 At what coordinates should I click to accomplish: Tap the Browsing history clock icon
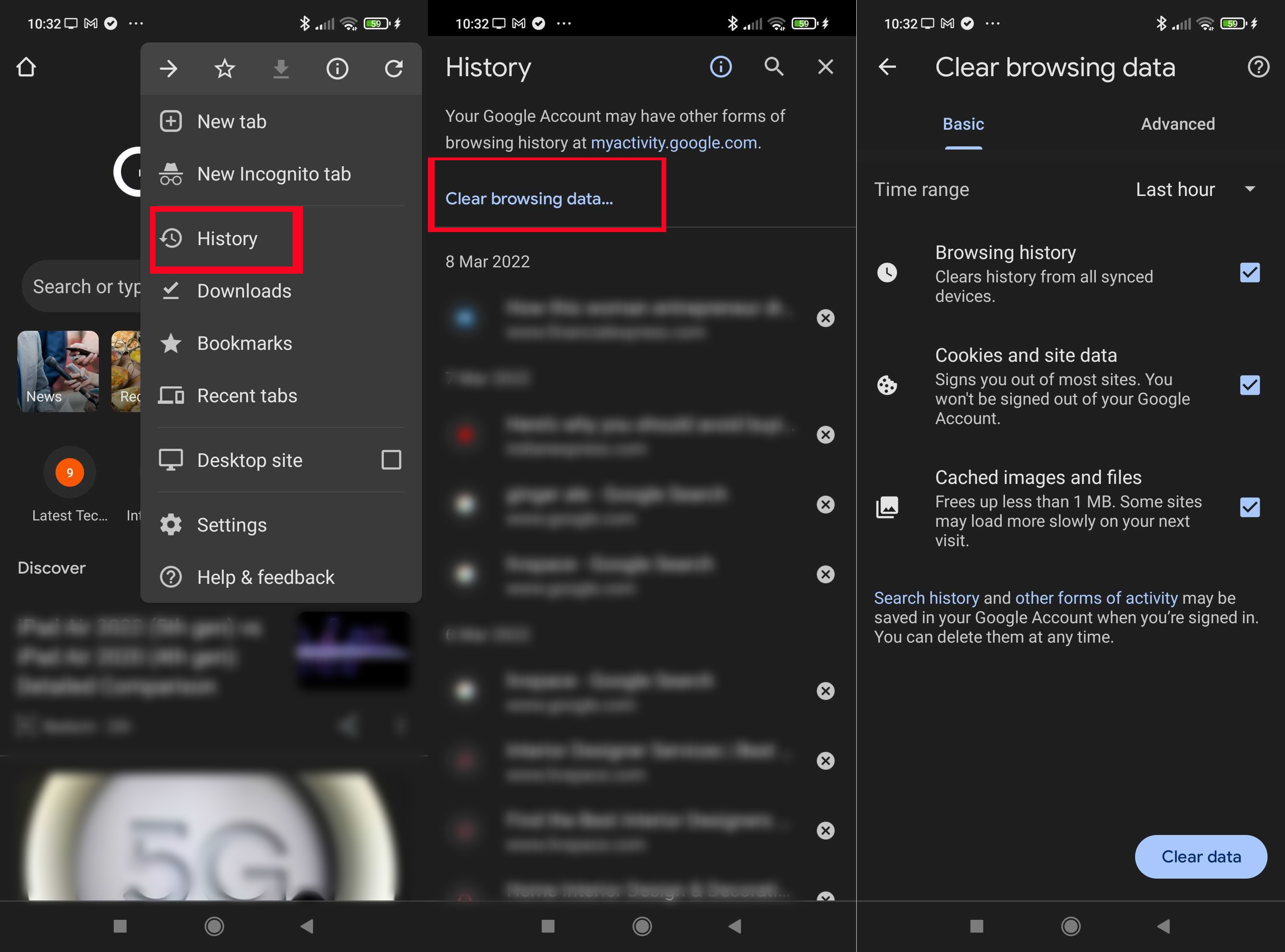[887, 273]
